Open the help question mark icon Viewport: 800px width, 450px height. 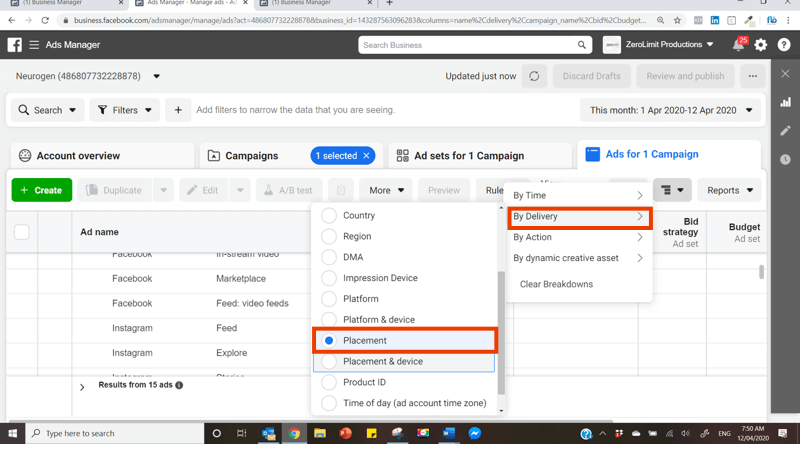pos(784,45)
